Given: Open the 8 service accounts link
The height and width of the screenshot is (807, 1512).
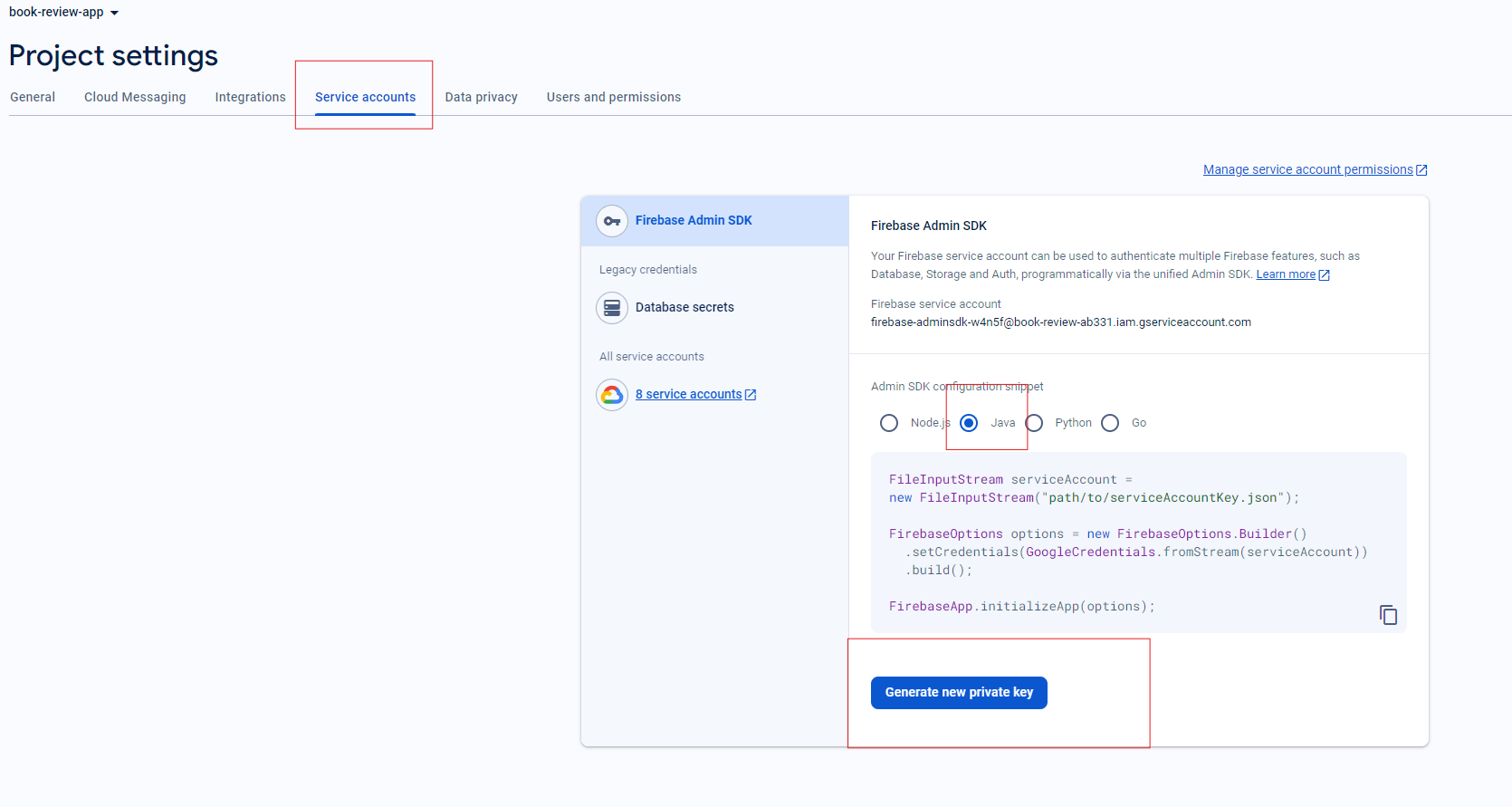Looking at the screenshot, I should click(688, 395).
